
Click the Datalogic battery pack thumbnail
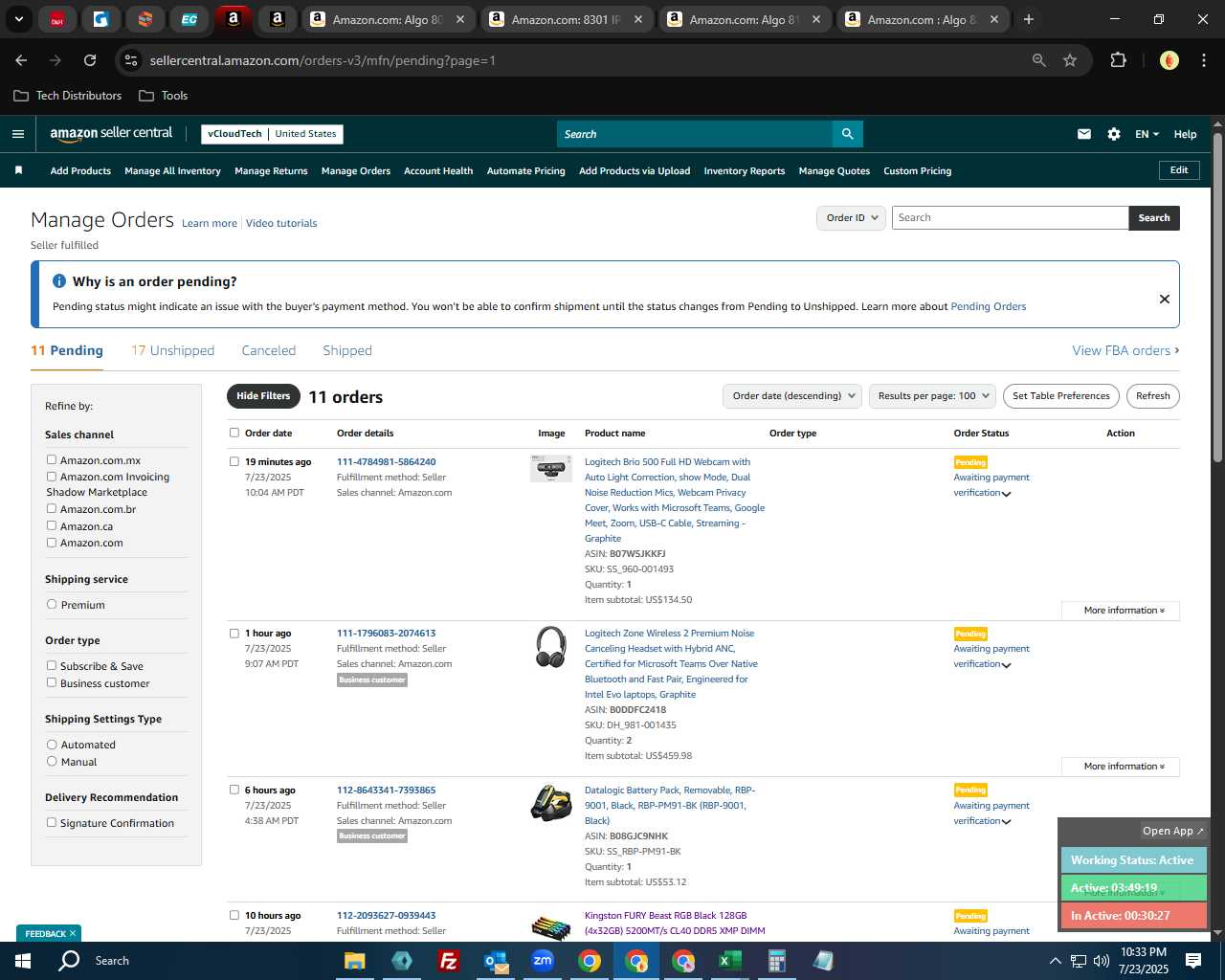(x=550, y=803)
